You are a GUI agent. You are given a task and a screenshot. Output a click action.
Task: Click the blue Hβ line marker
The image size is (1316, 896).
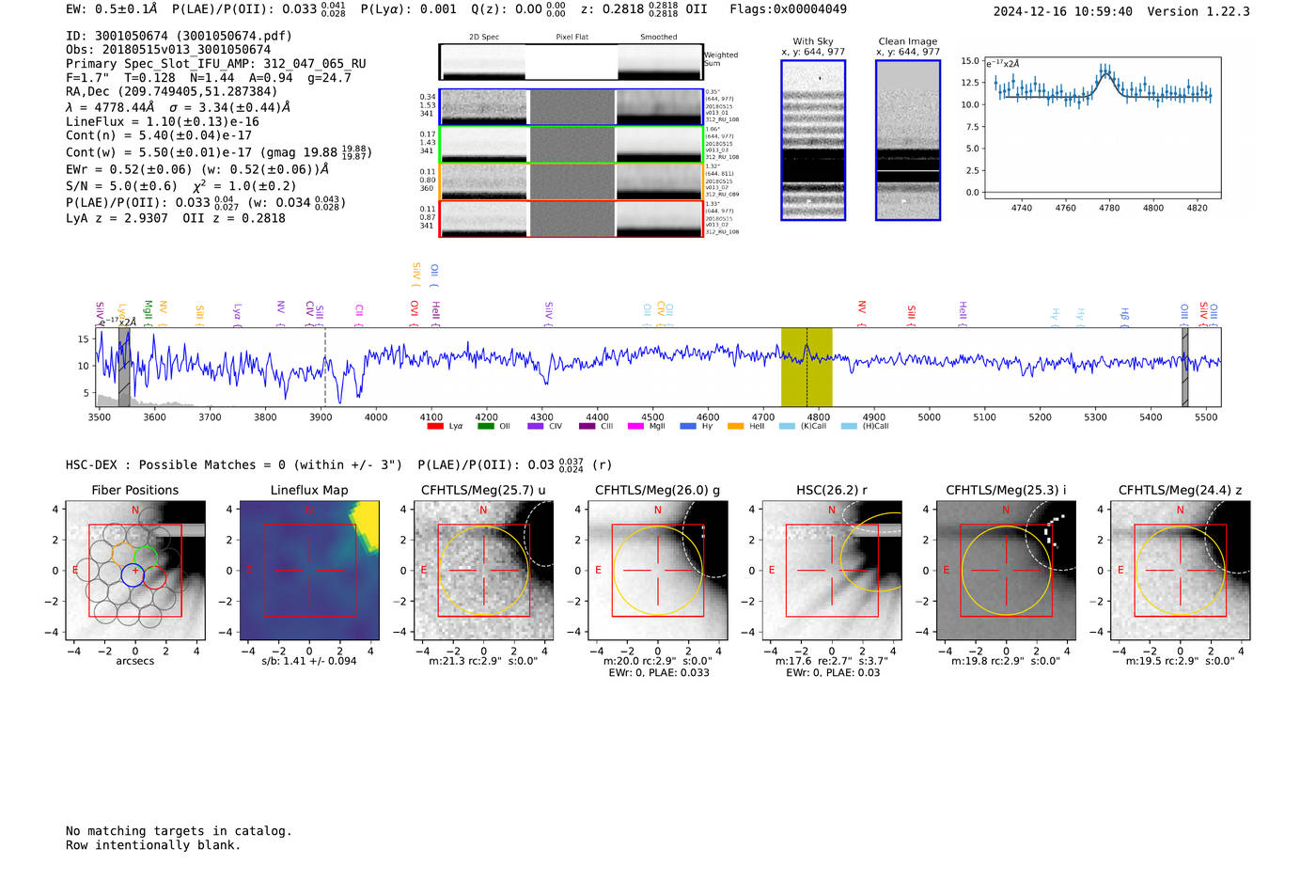pyautogui.click(x=1124, y=314)
